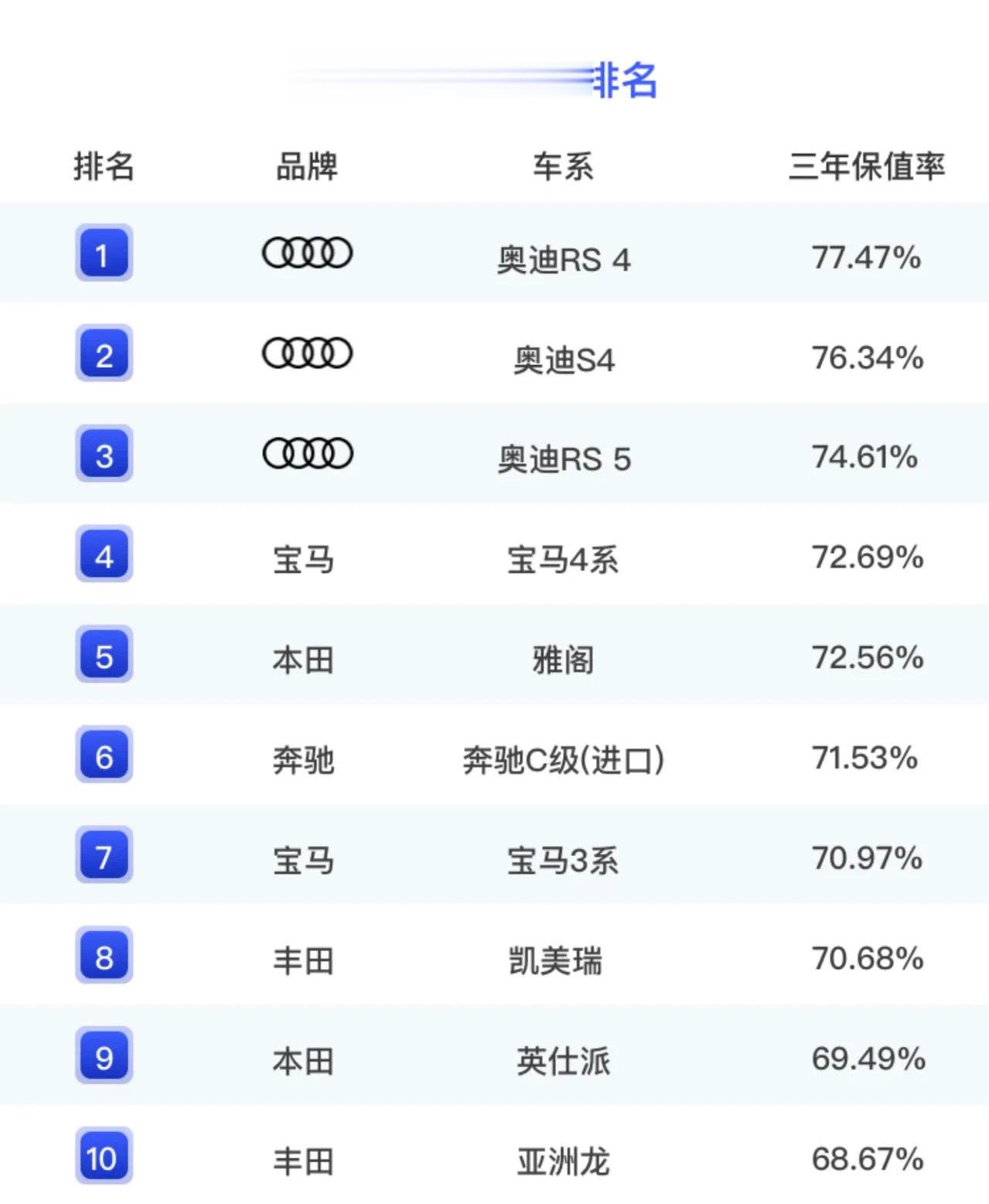989x1204 pixels.
Task: Click the Audi logo beside 奥迪RS 4
Action: [307, 253]
